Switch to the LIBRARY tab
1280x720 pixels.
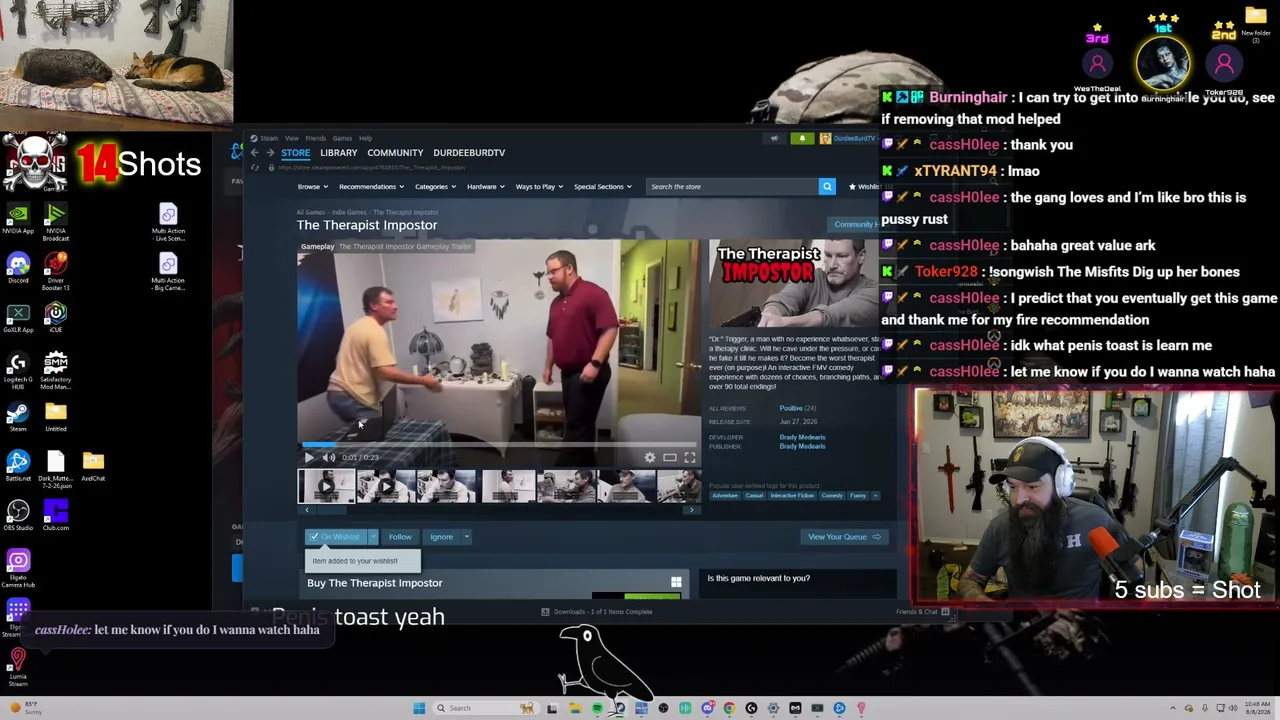[x=339, y=153]
